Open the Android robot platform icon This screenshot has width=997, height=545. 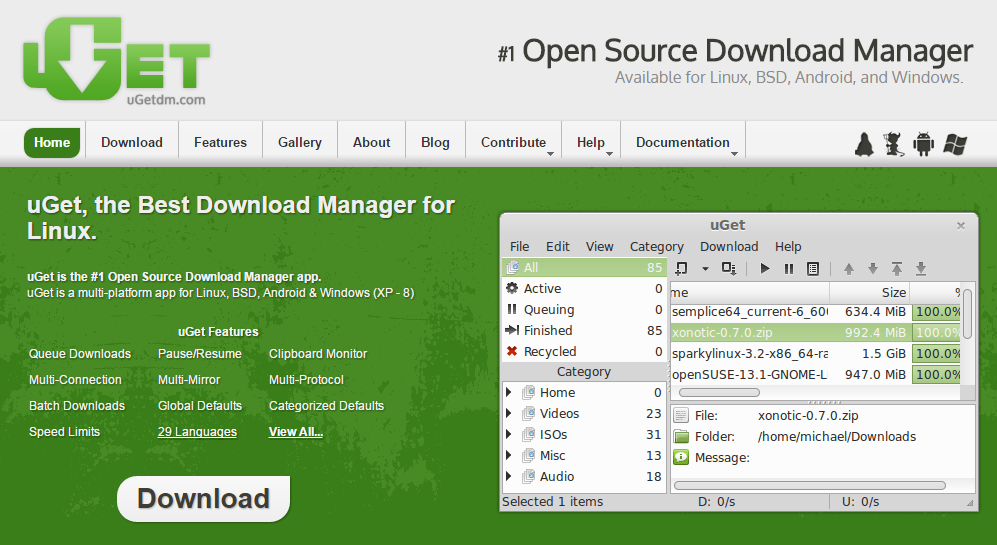point(923,144)
